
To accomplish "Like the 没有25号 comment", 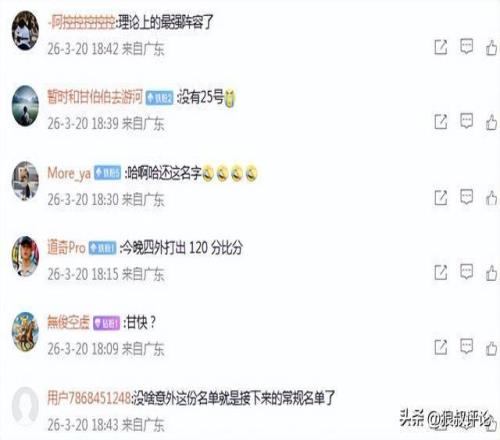I will pos(491,122).
